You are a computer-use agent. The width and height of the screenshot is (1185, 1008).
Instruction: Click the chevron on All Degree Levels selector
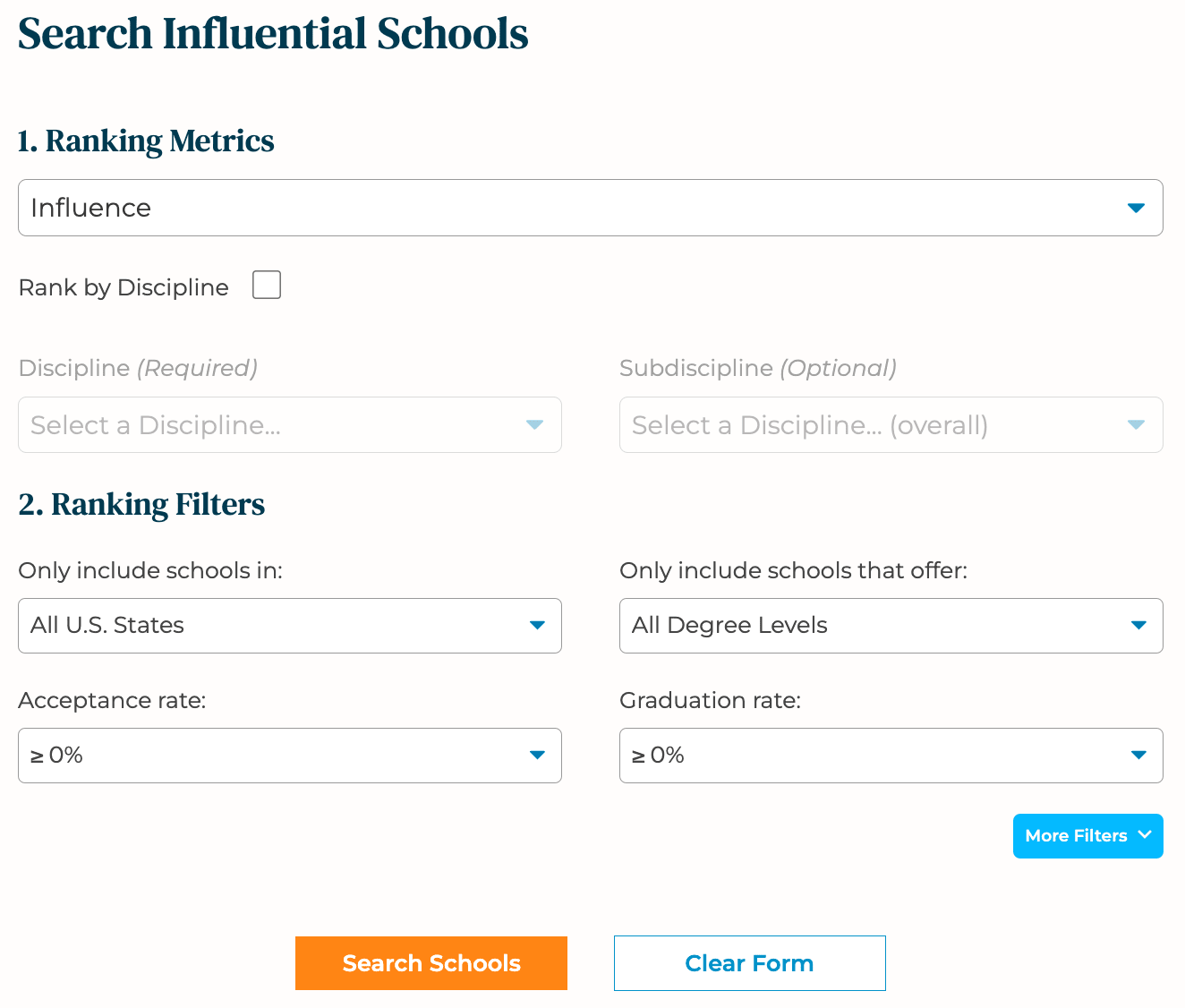point(1139,626)
